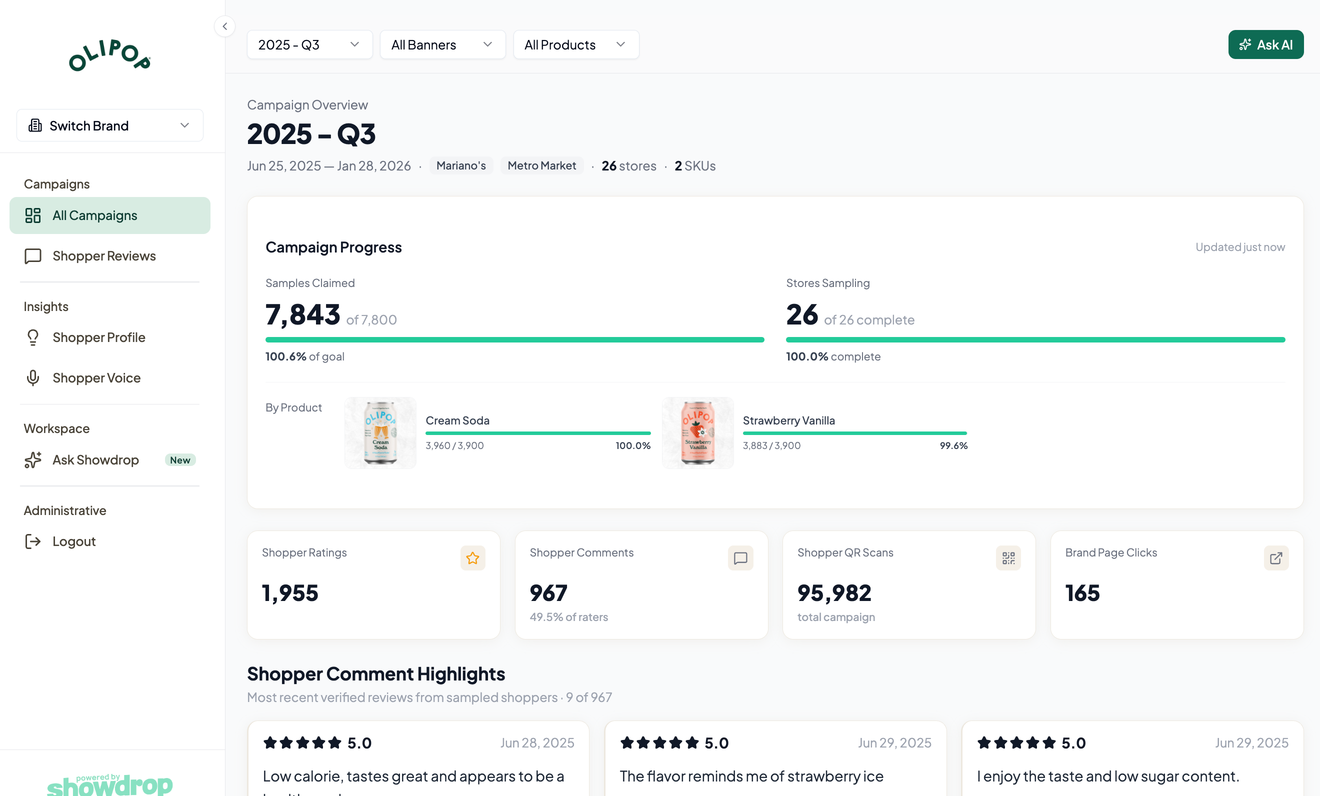Click the Stores Sampling progress bar

point(1036,340)
